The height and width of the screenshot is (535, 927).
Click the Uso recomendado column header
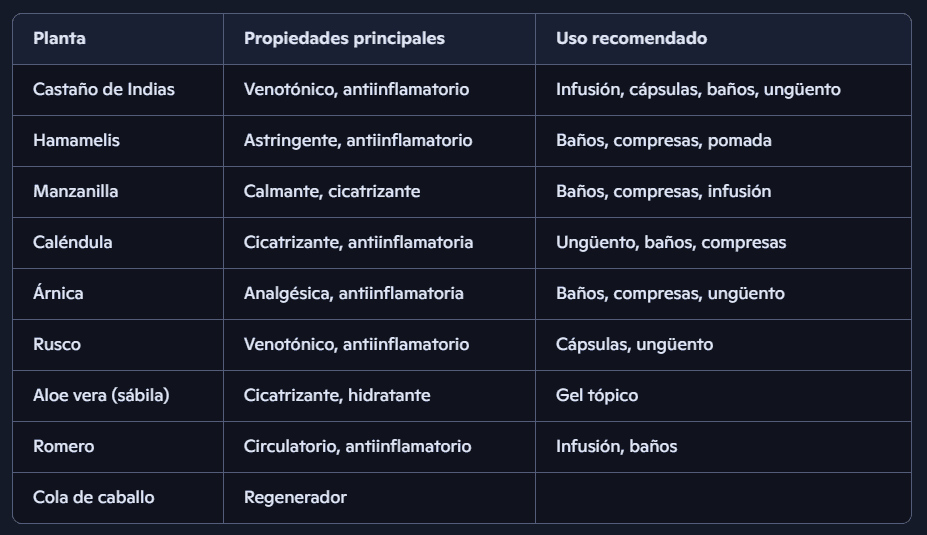pos(631,38)
